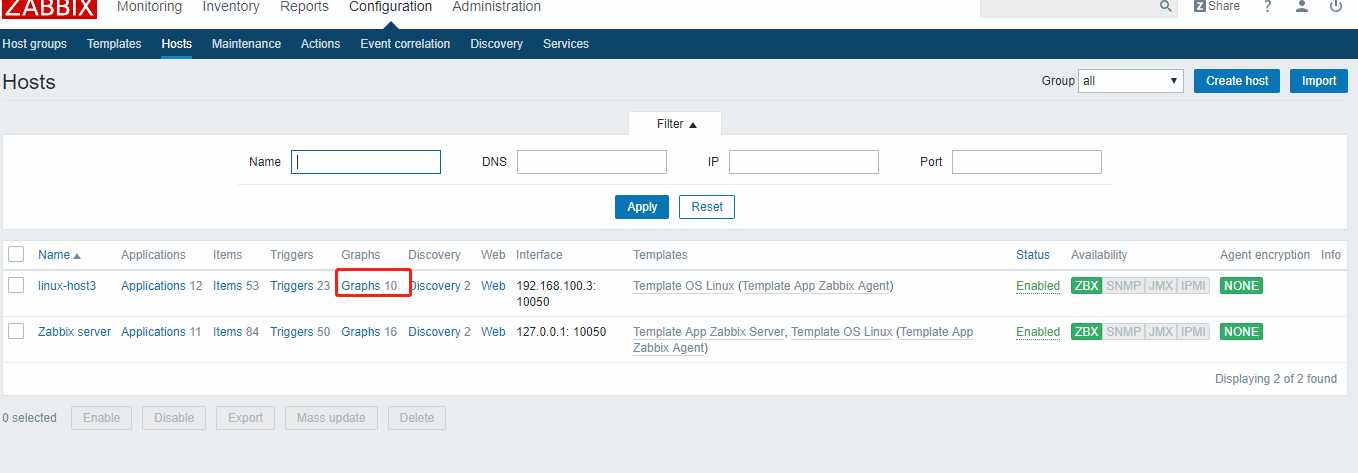
Task: Go to Discovery submenu
Action: pos(497,44)
